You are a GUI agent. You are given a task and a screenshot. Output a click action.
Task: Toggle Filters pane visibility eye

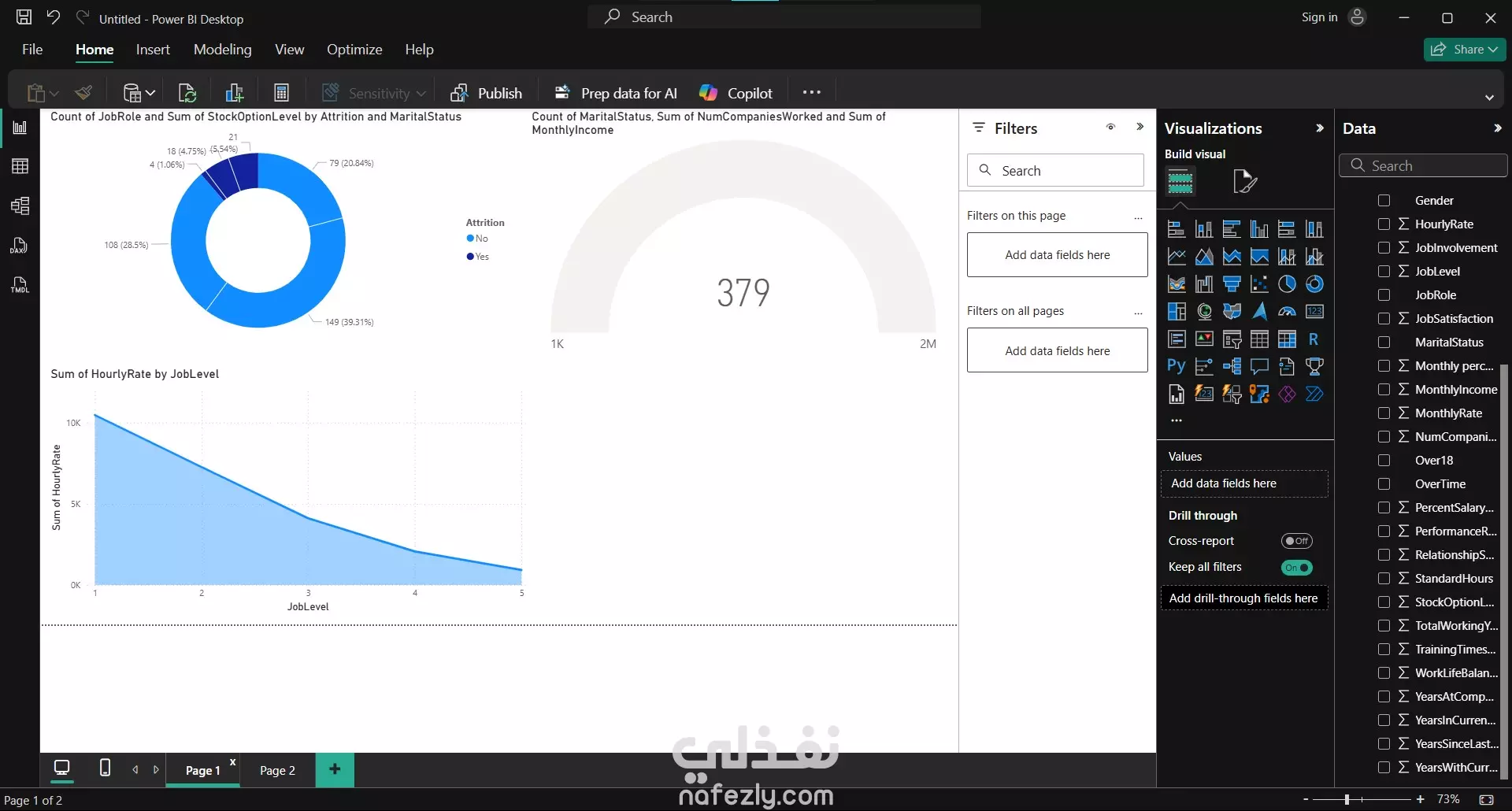point(1110,127)
